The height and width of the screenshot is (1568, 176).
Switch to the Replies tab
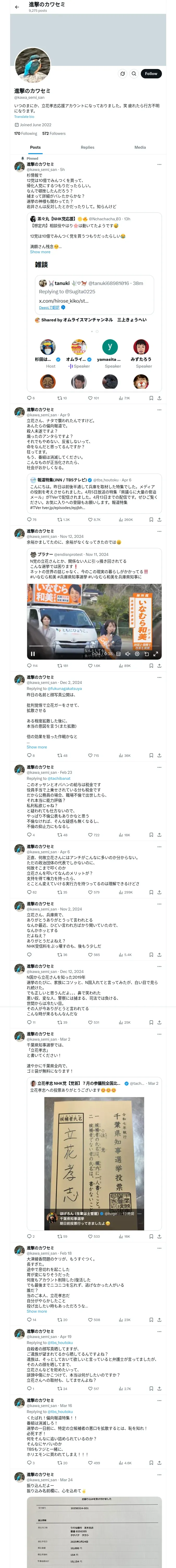[87, 147]
